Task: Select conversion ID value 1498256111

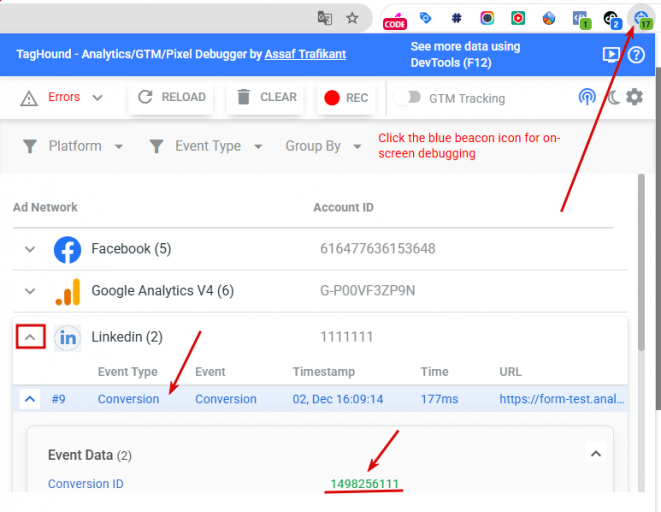Action: click(365, 484)
